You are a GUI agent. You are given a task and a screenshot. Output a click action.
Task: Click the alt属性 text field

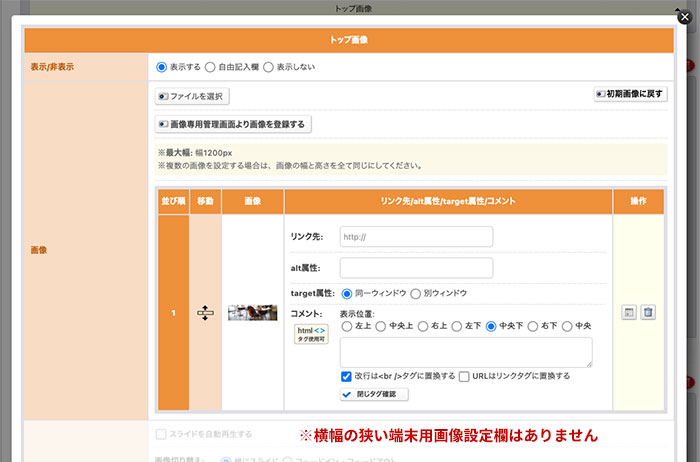point(416,268)
